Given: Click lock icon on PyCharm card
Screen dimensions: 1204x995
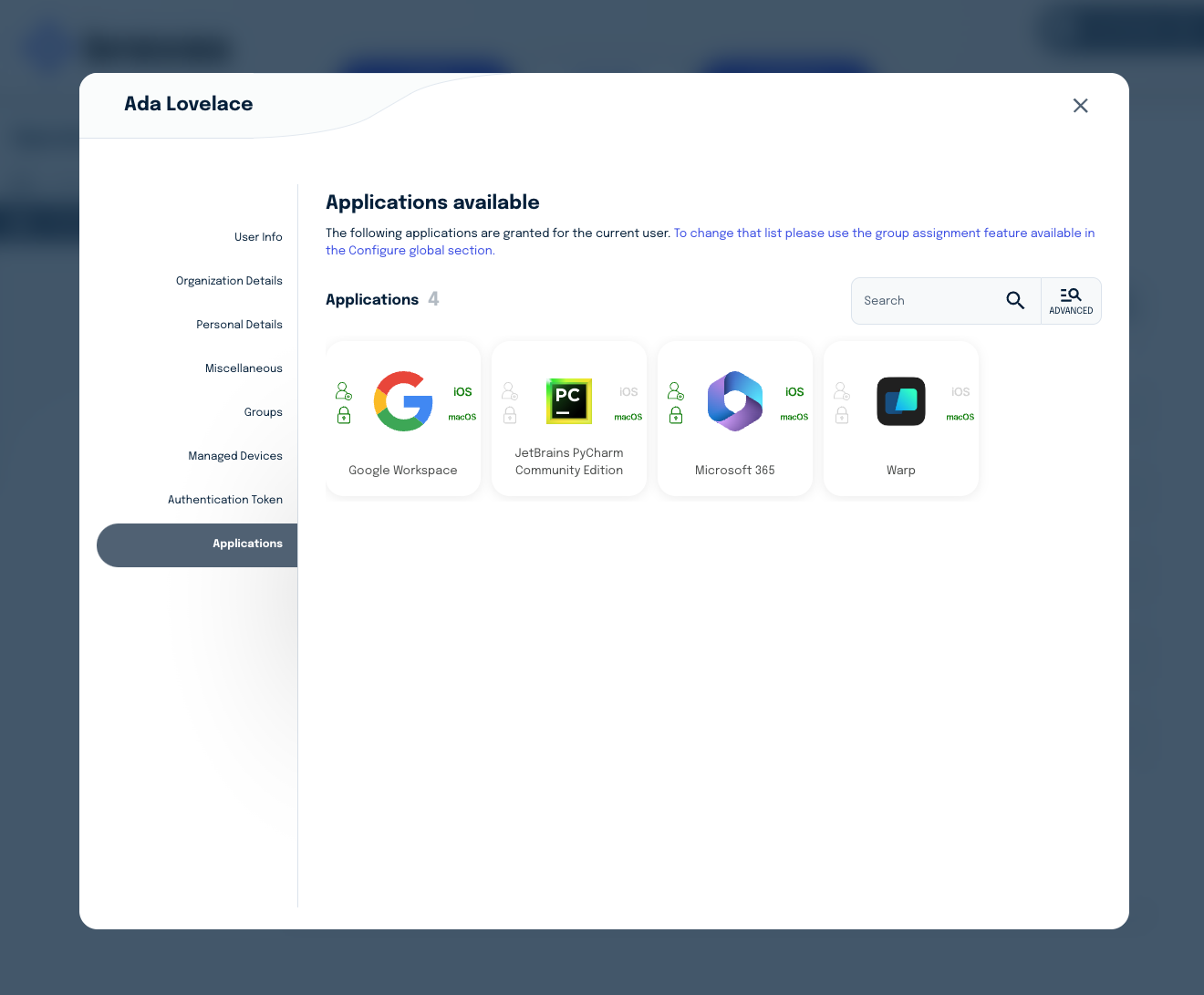Looking at the screenshot, I should (x=510, y=415).
